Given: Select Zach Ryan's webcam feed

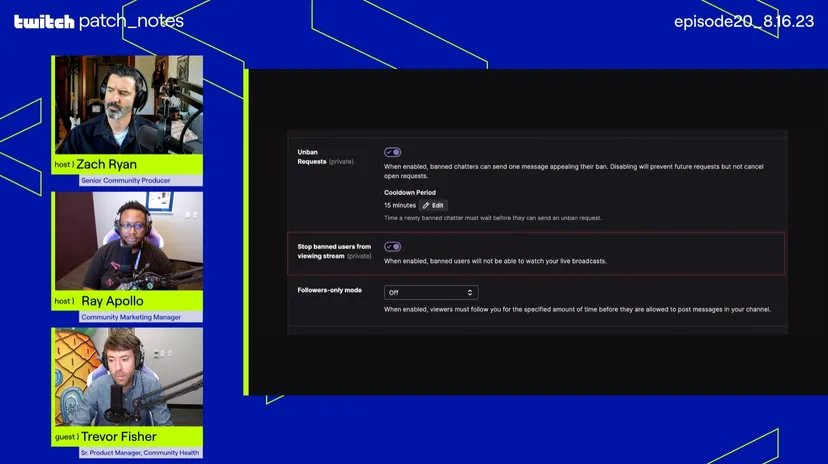Looking at the screenshot, I should click(x=127, y=104).
